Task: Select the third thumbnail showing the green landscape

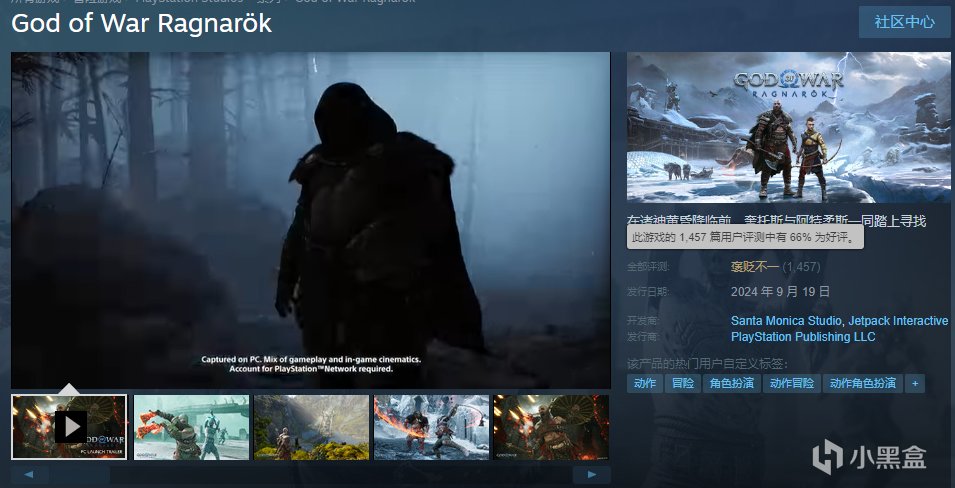Action: 311,427
